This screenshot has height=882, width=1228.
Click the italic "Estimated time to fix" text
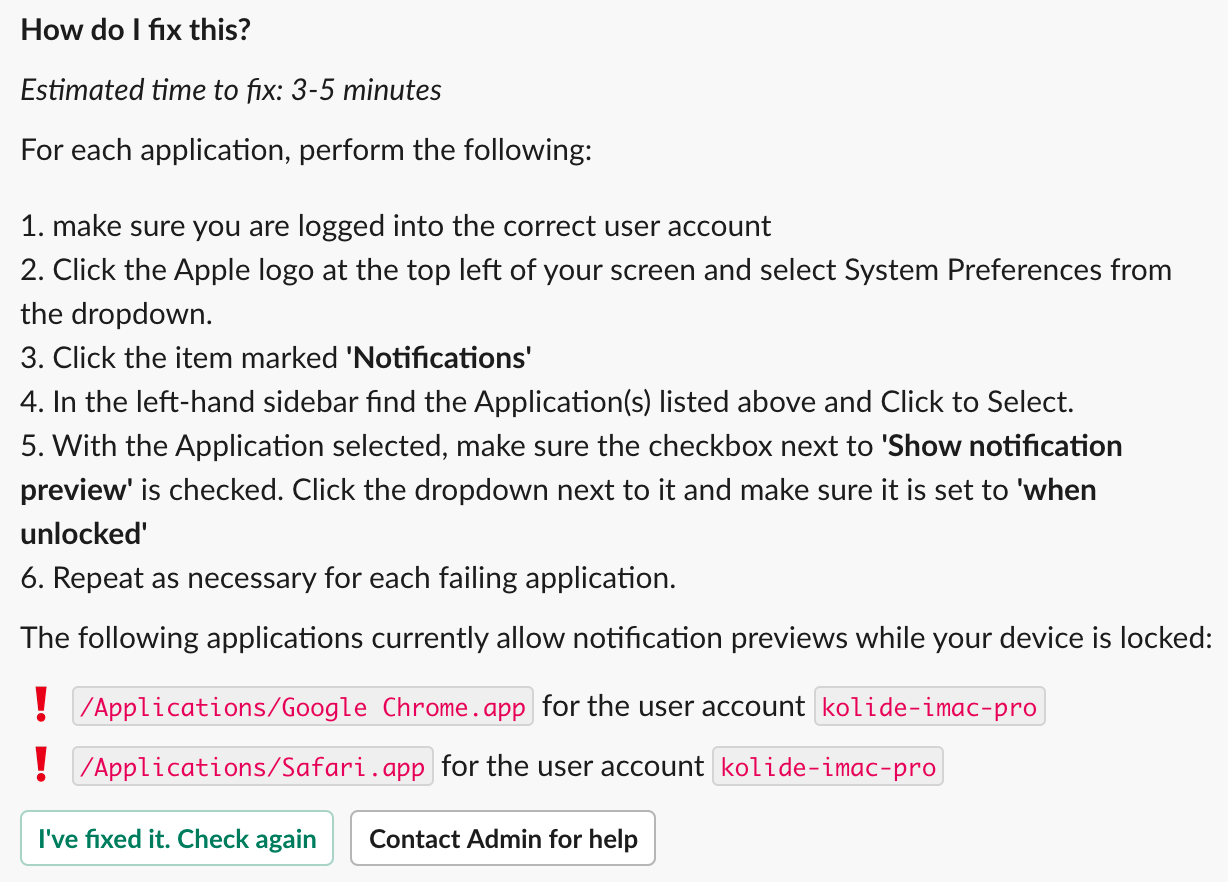[231, 90]
